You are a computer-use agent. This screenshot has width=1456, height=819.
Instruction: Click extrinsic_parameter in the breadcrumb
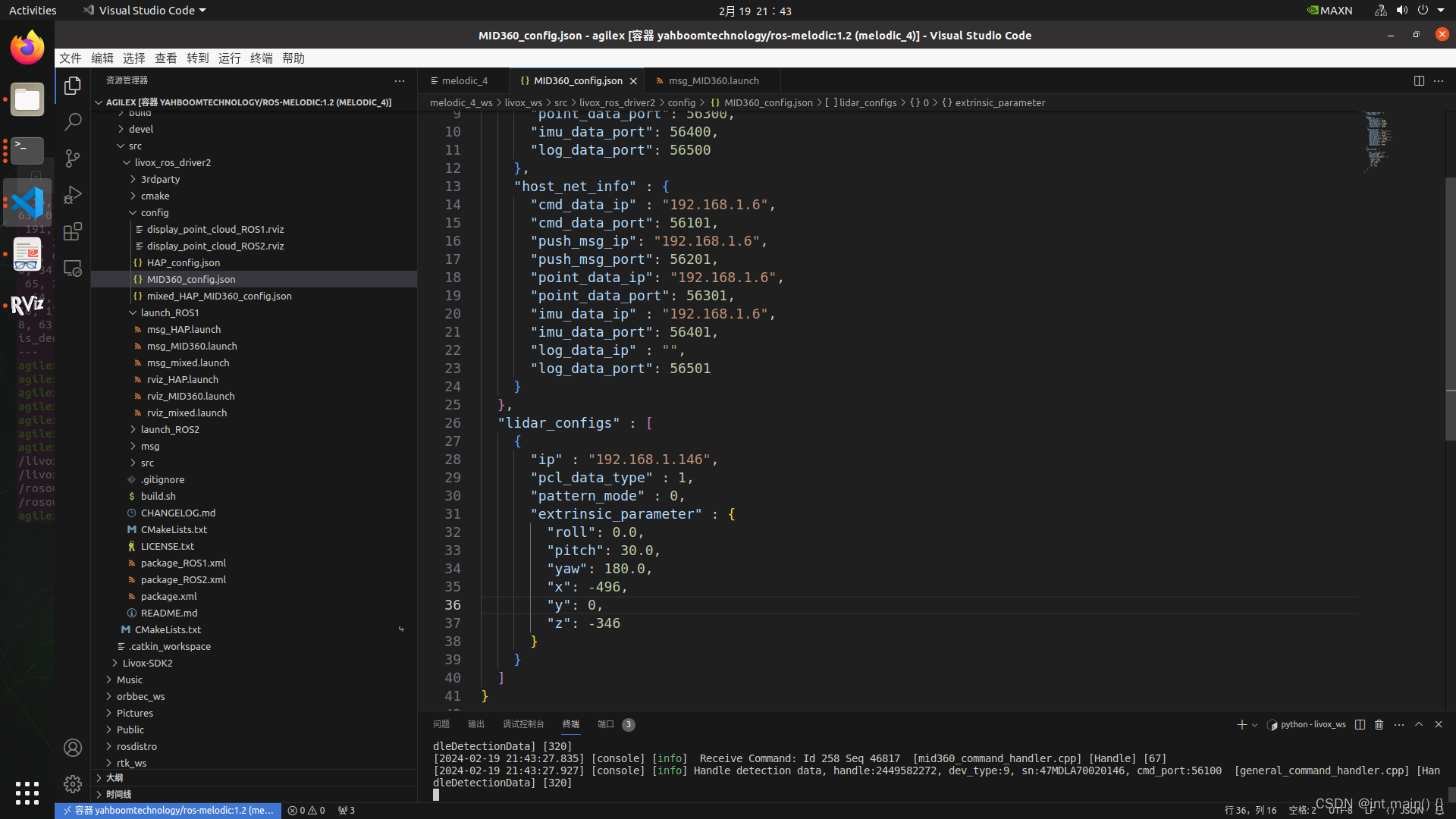tap(999, 103)
